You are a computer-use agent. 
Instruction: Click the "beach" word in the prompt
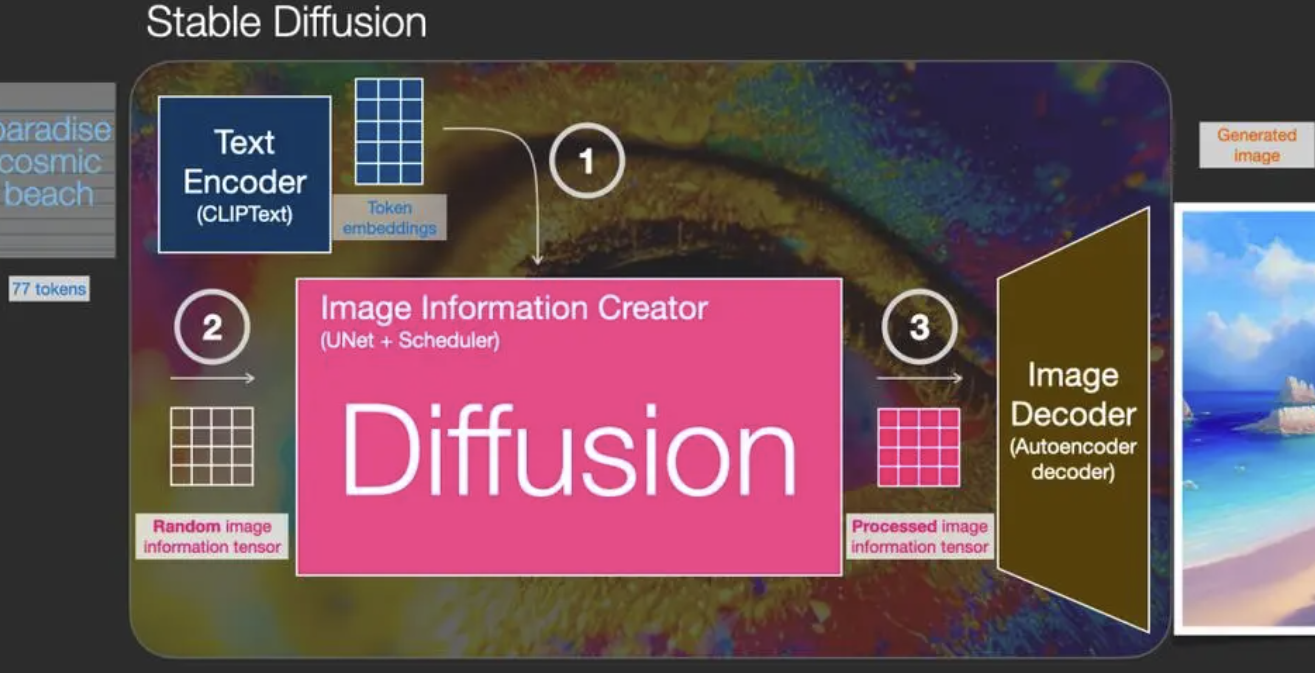48,193
